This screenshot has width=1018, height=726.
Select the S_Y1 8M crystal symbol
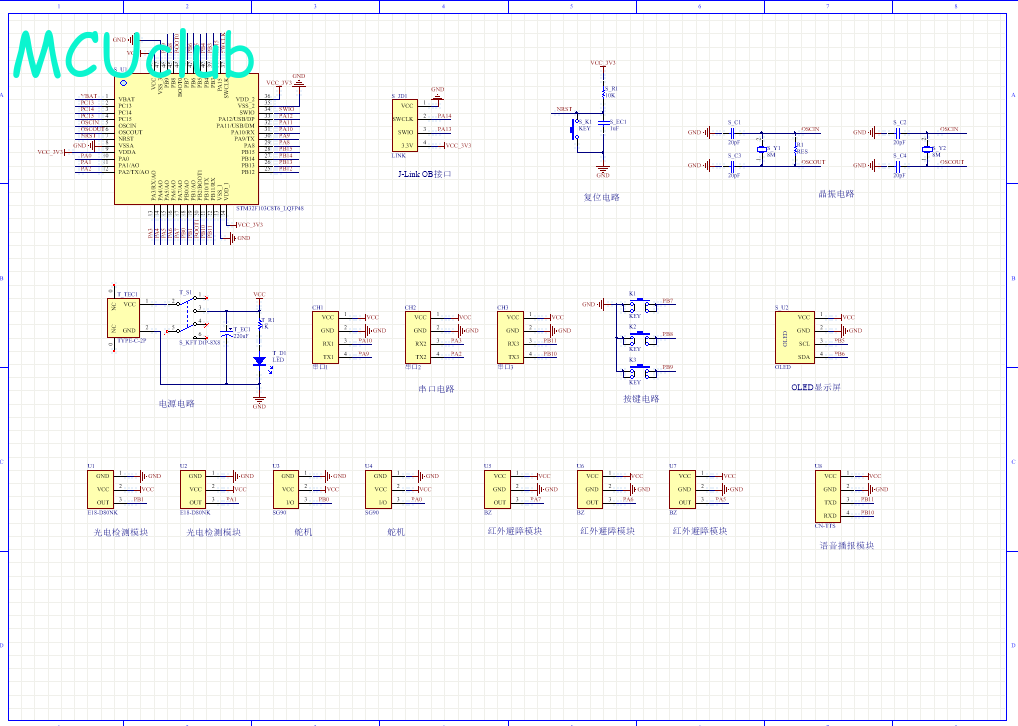762,149
